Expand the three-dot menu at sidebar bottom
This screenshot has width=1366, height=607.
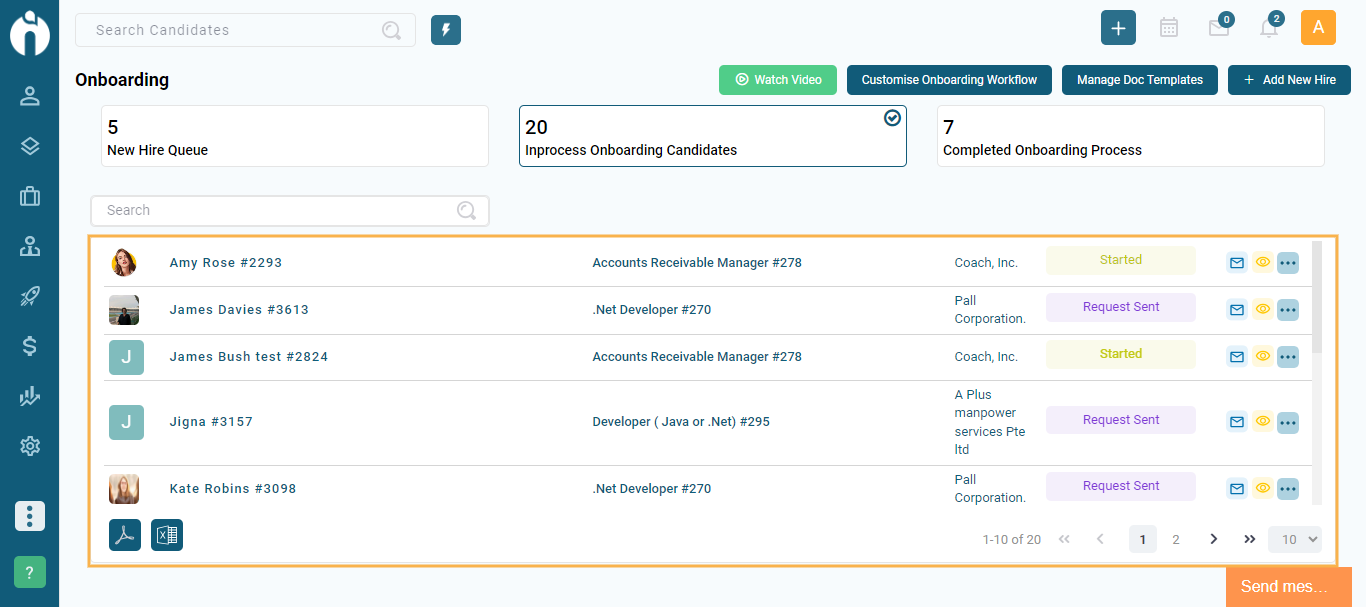point(29,516)
